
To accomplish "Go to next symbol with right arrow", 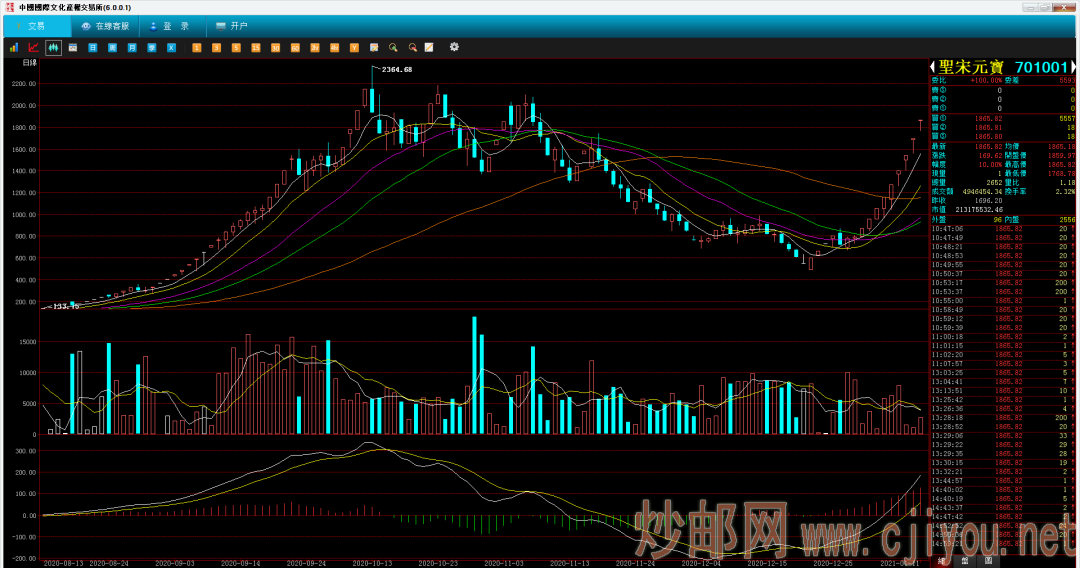I will [x=1075, y=67].
